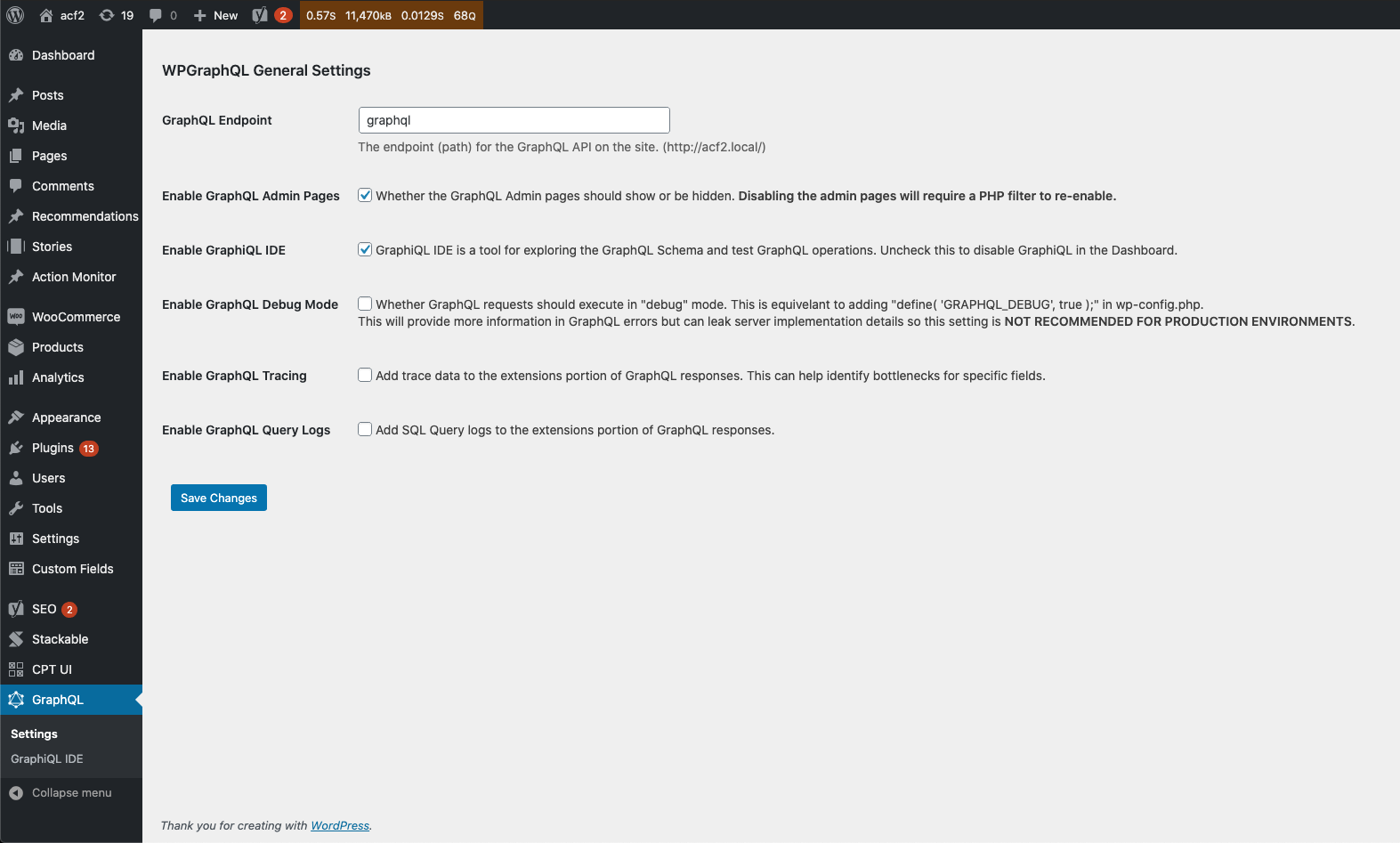Open WooCommerce icon in sidebar
Image resolution: width=1400 pixels, height=843 pixels.
point(16,317)
